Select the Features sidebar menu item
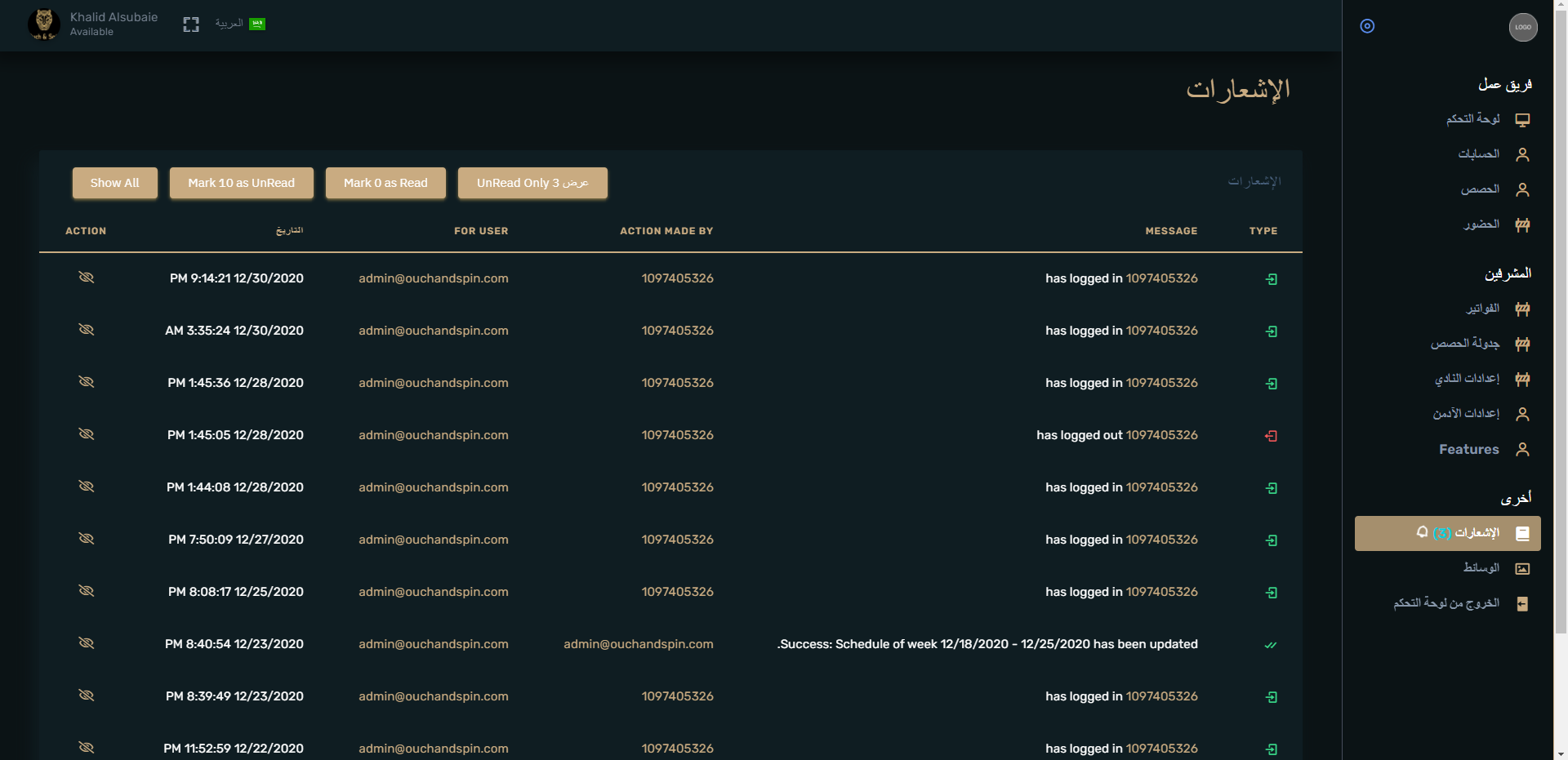This screenshot has width=1568, height=760. [x=1468, y=450]
